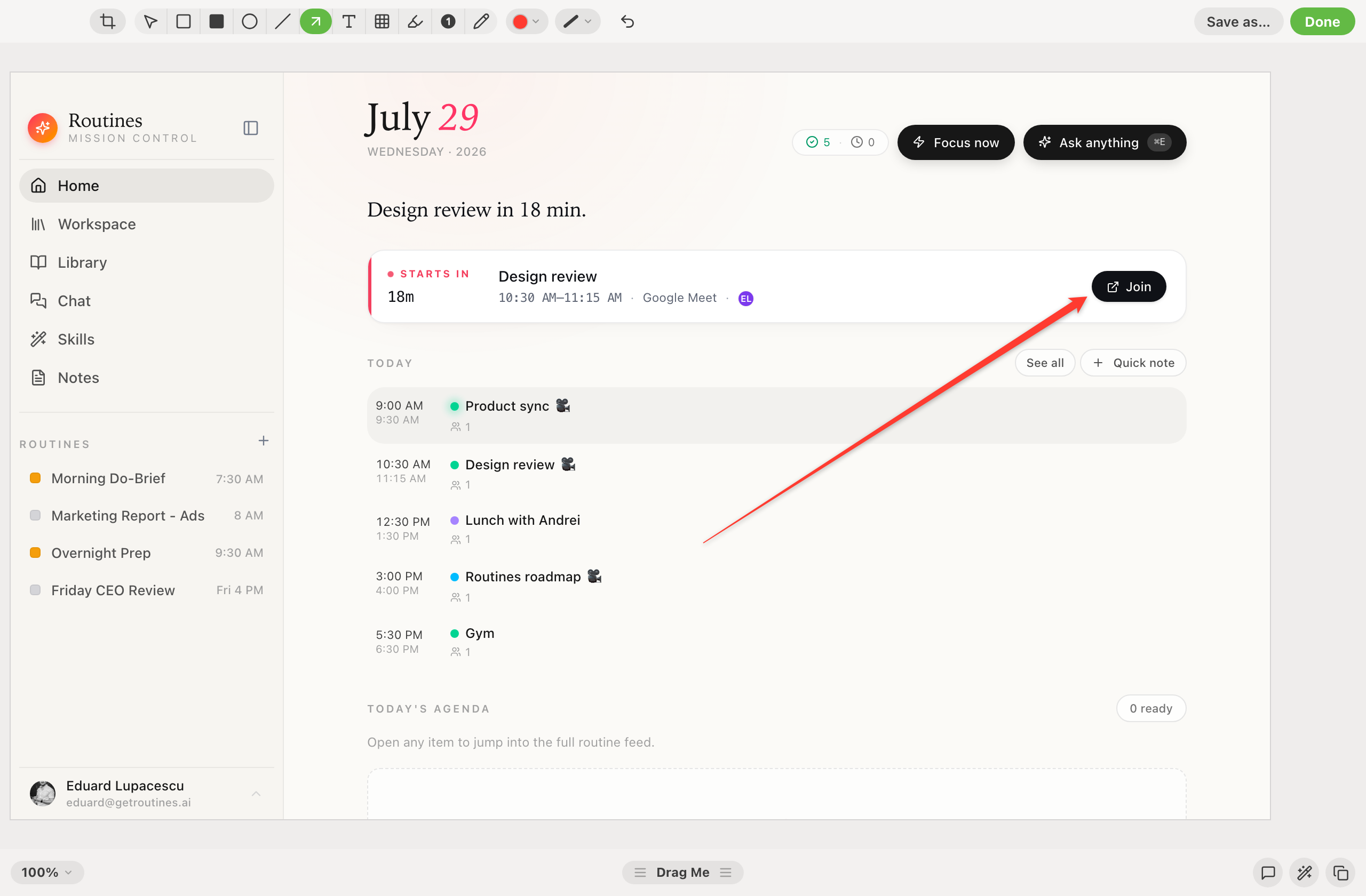Select the numbered step counter tool

[448, 22]
